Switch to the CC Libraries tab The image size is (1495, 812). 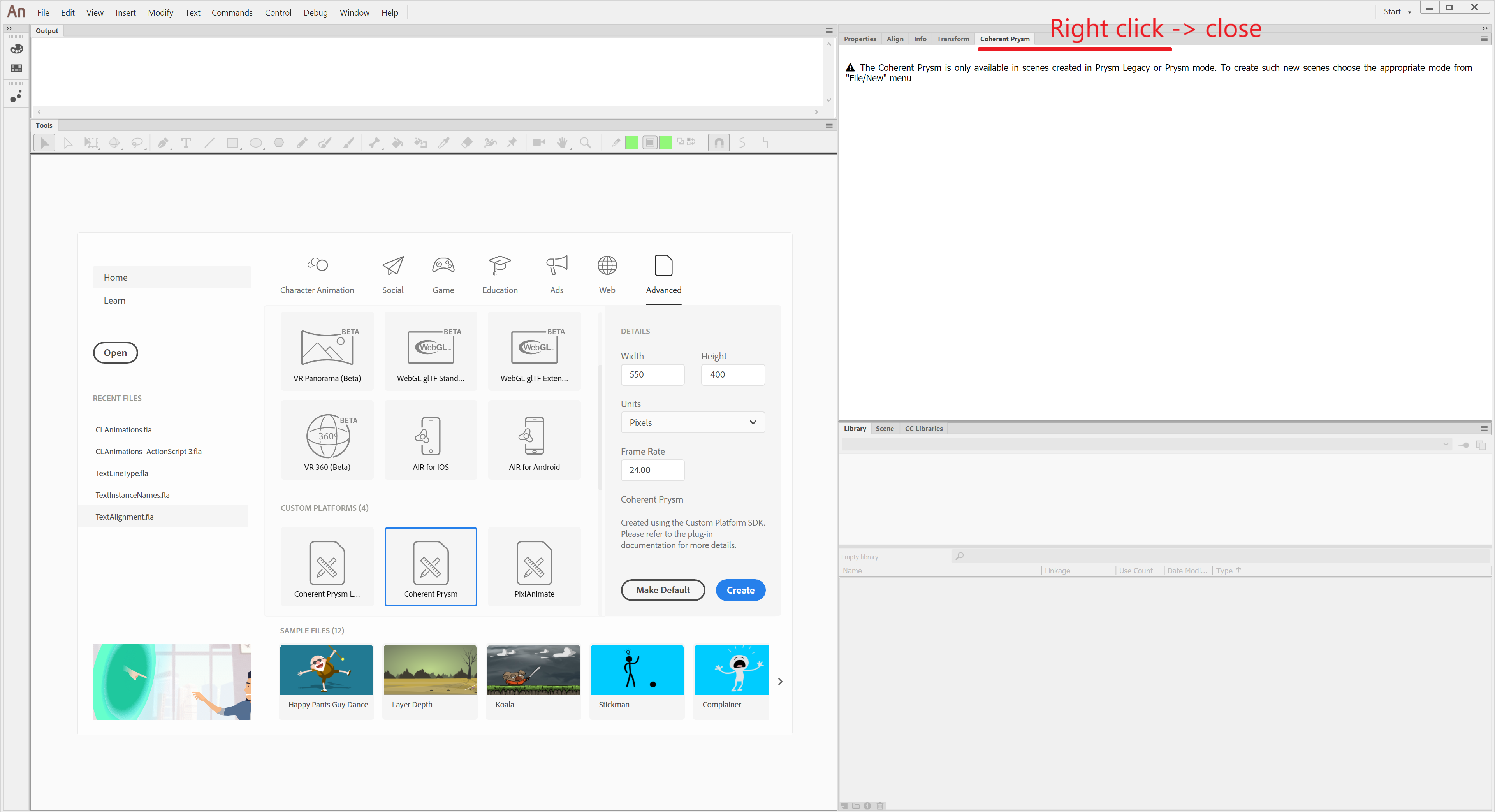(x=923, y=428)
